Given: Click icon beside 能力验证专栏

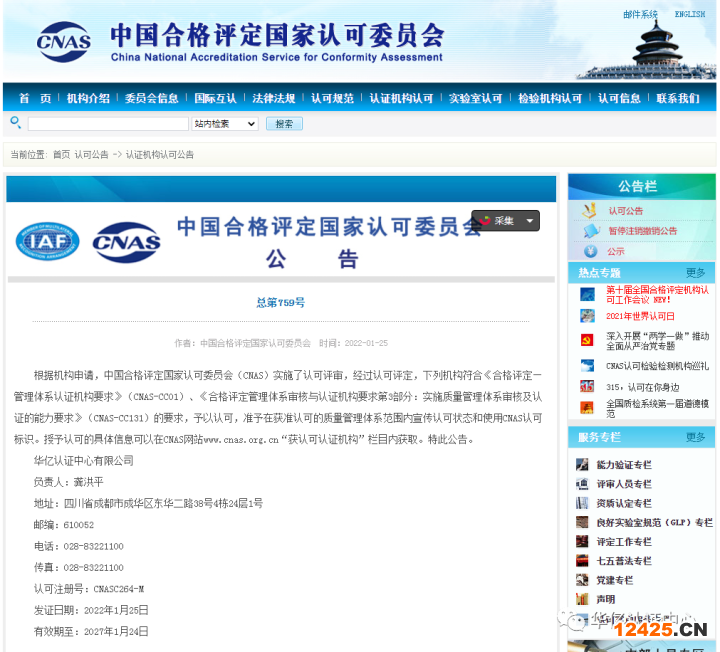Looking at the screenshot, I should [582, 465].
